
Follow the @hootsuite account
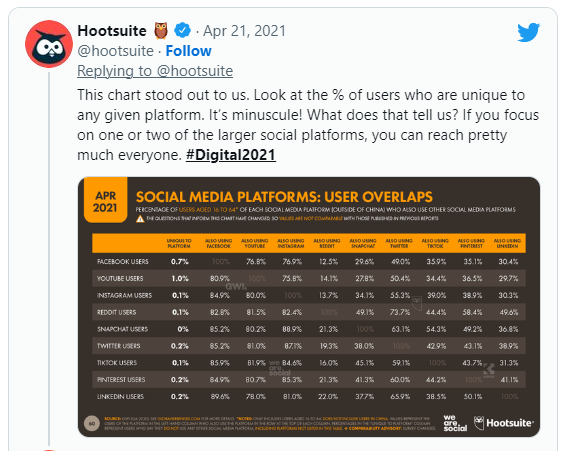pyautogui.click(x=189, y=51)
